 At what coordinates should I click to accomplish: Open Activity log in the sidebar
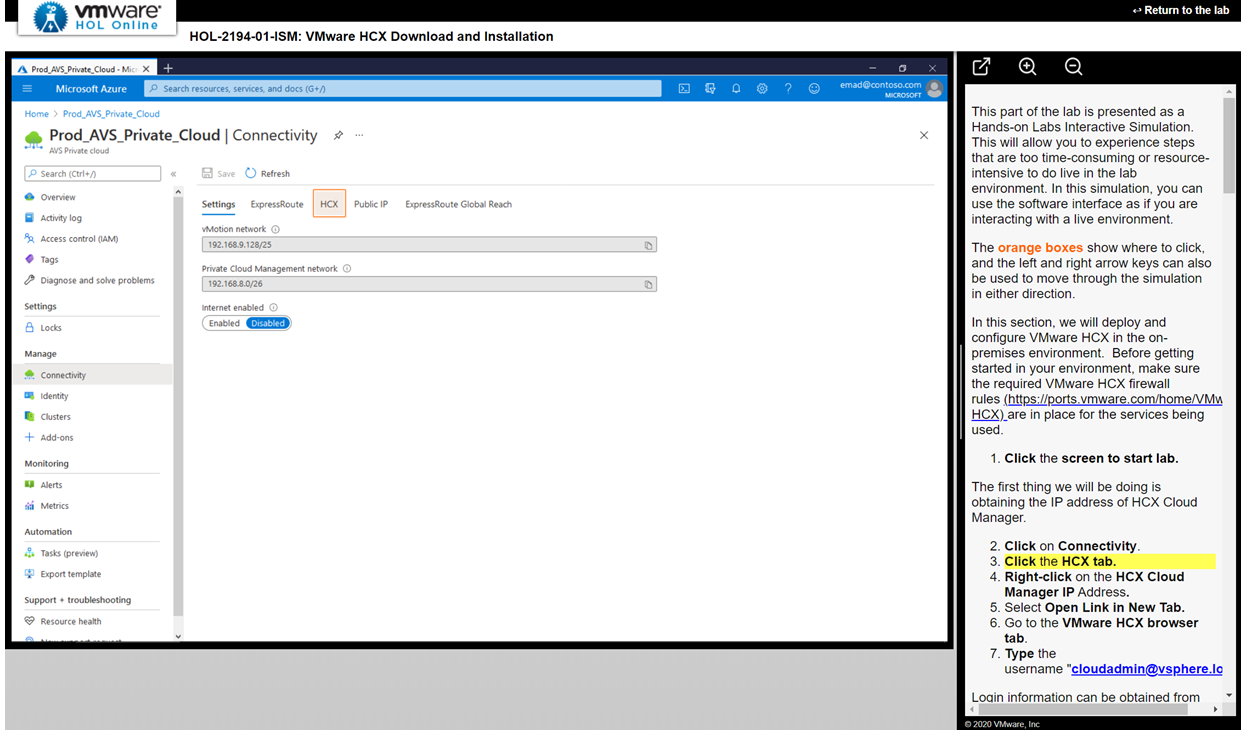click(61, 218)
